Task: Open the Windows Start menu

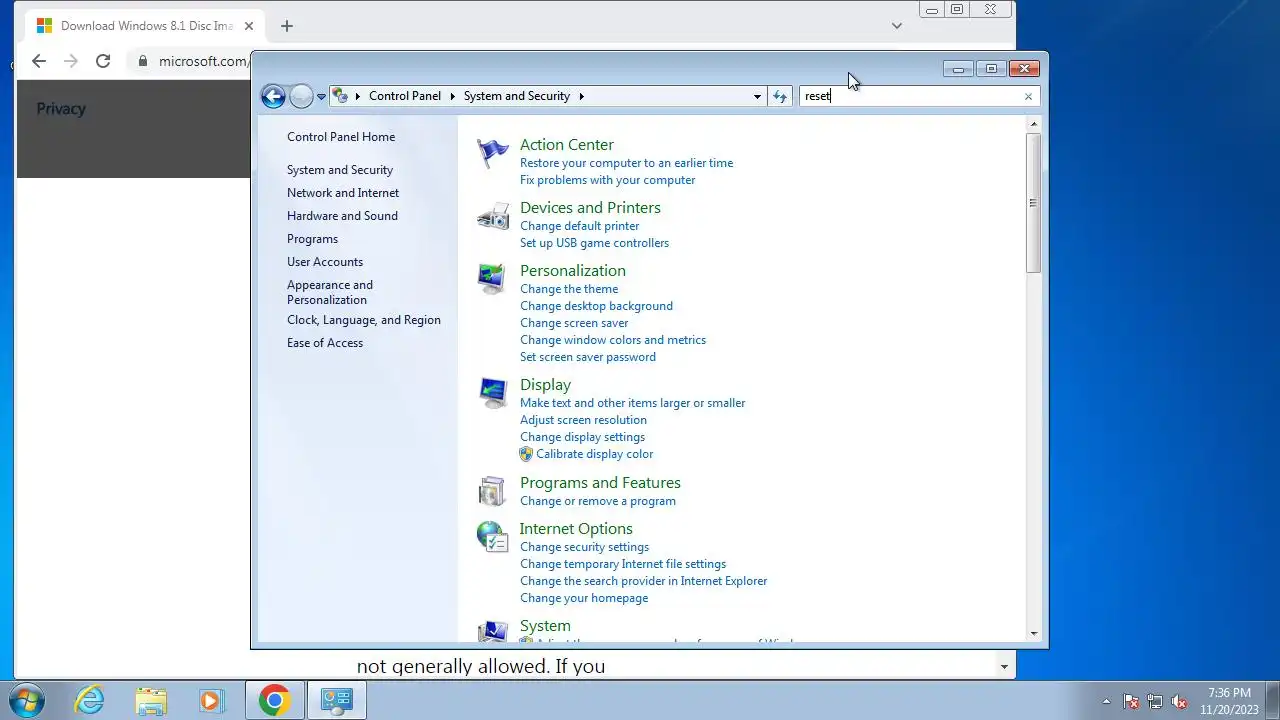Action: [26, 700]
